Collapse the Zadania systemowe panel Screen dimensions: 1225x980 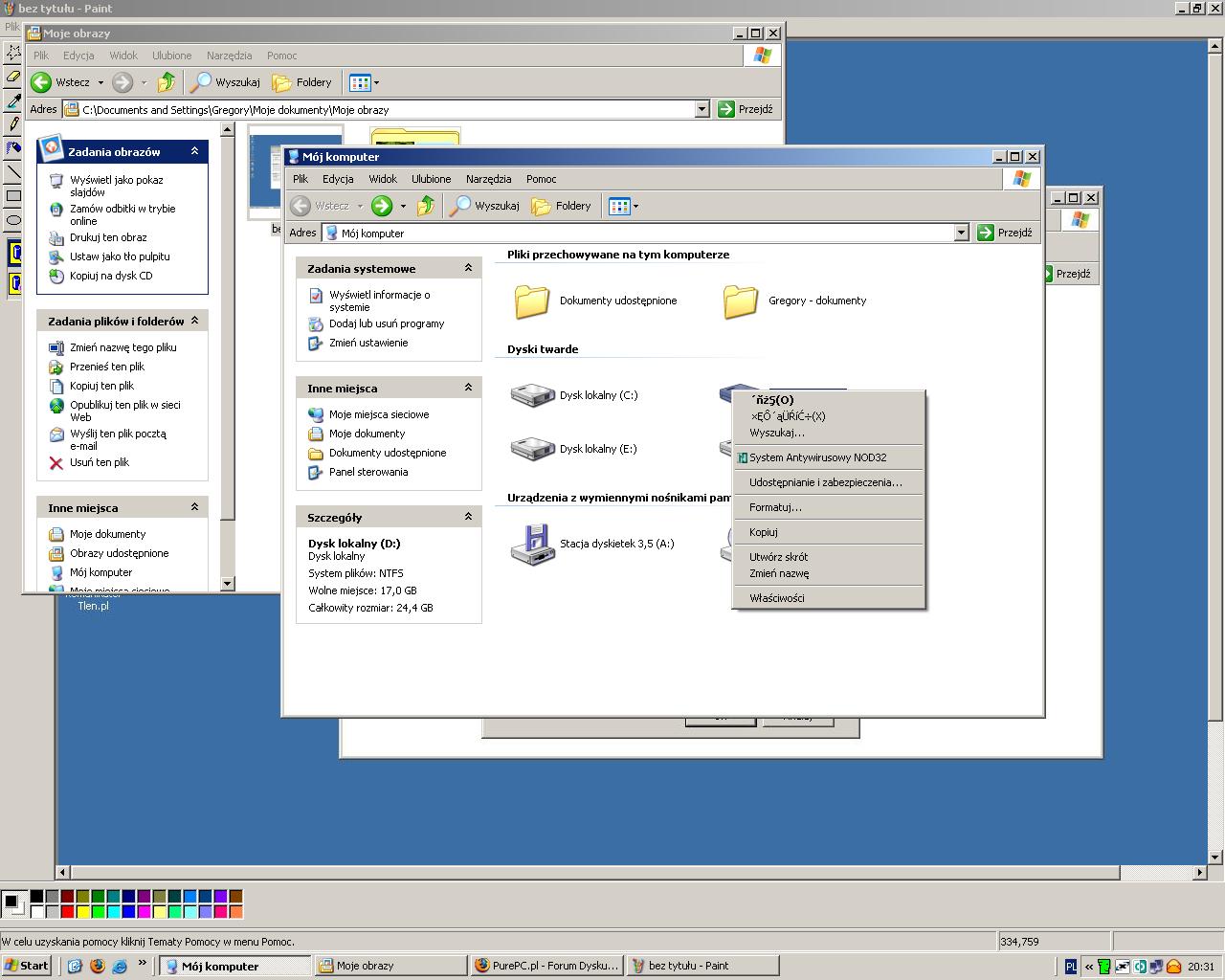click(468, 269)
